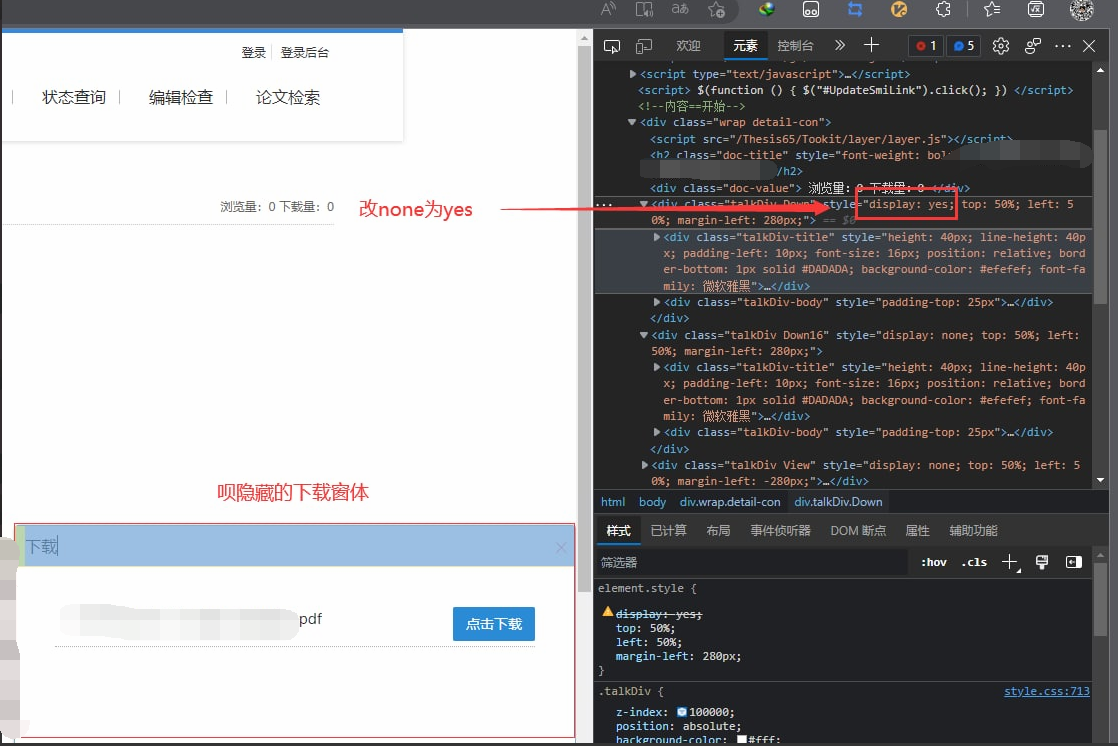Click the orange circular extension icon
This screenshot has height=746, width=1118.
point(899,9)
